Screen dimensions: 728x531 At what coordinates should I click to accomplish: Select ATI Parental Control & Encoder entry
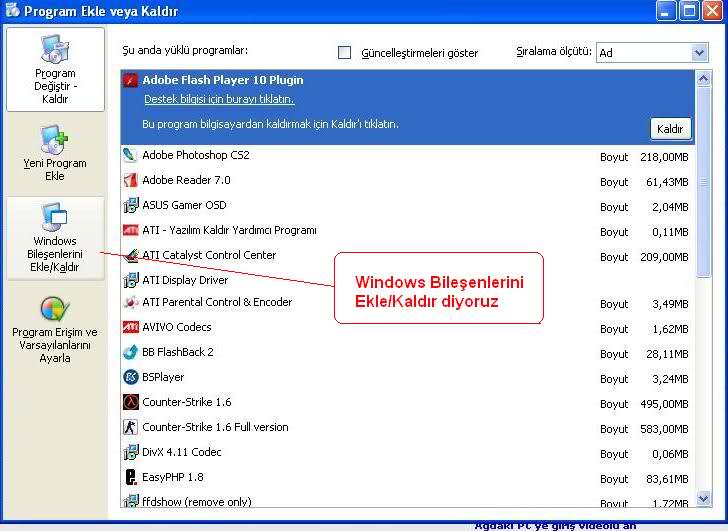tap(408, 304)
